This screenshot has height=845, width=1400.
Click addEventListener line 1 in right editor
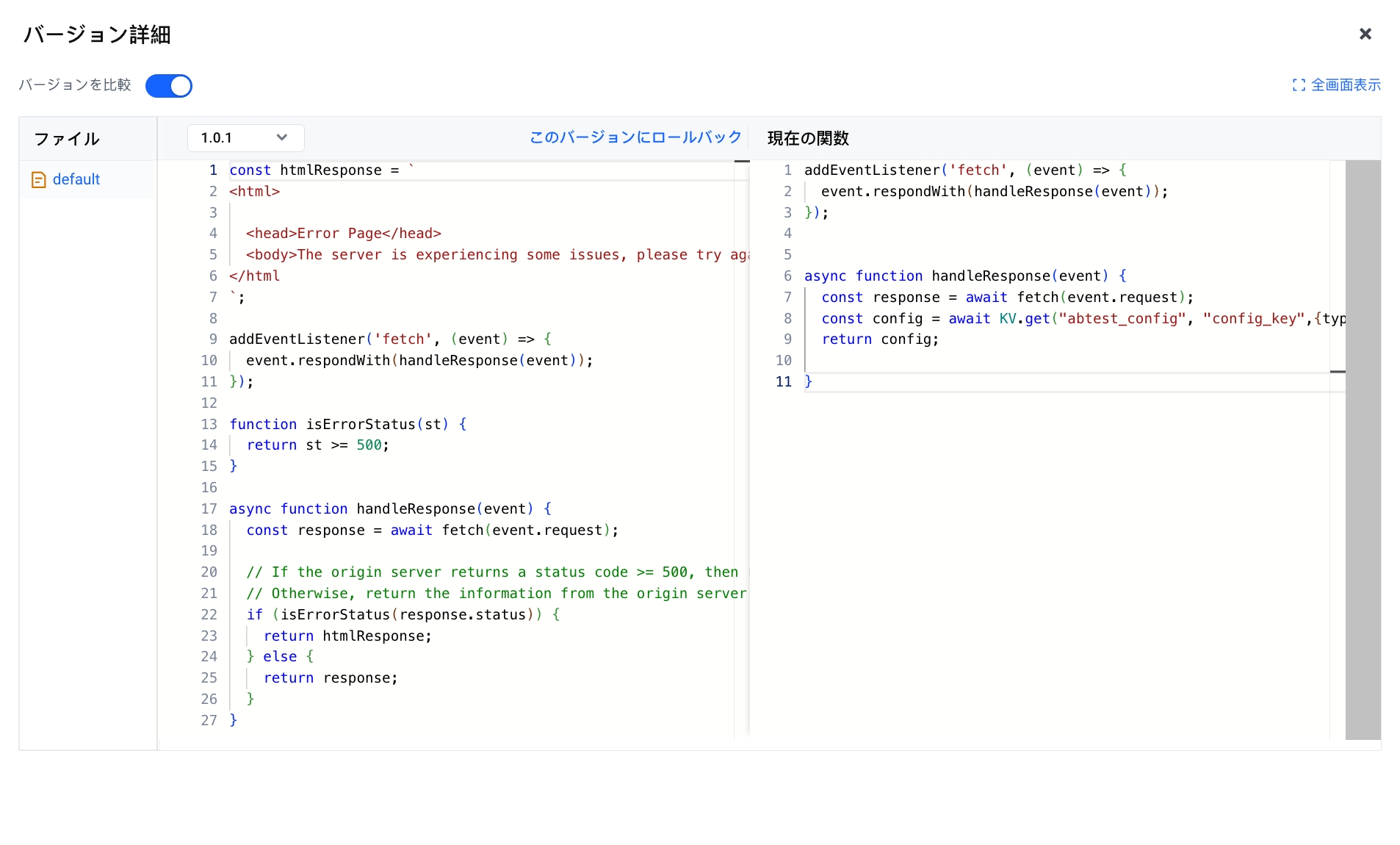click(965, 170)
